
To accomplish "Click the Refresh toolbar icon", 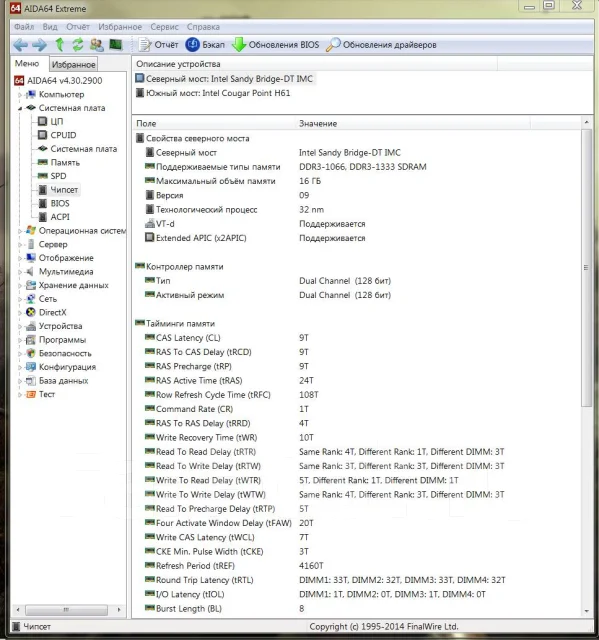I will [78, 44].
